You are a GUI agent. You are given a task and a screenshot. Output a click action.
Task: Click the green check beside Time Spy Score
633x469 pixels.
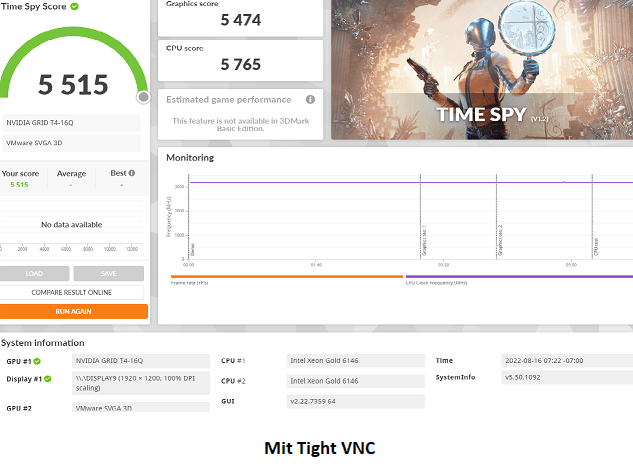point(74,6)
